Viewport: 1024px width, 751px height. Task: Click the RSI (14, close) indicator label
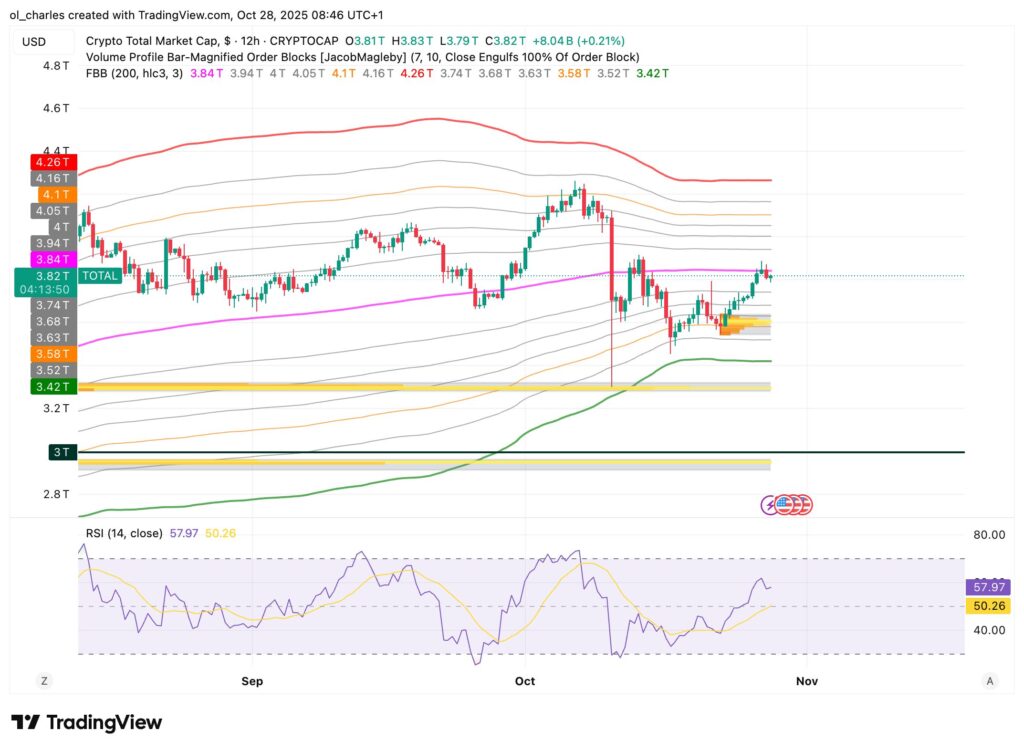[x=124, y=533]
